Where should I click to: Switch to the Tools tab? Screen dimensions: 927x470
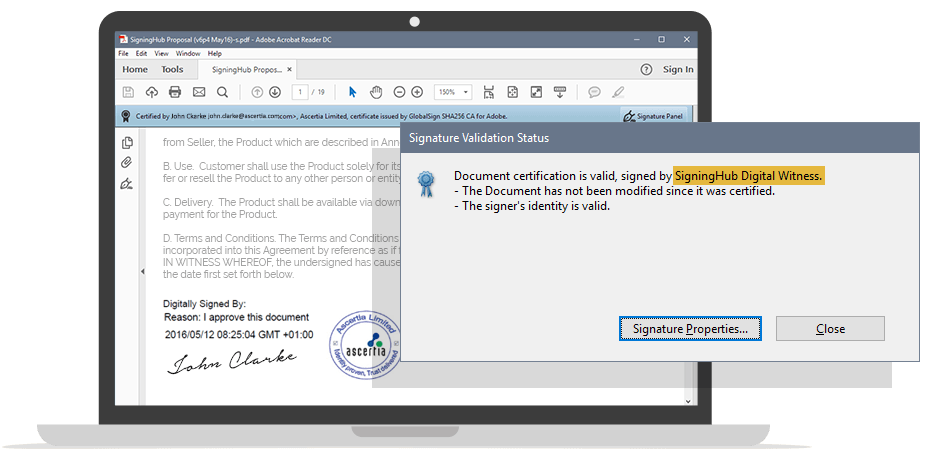tap(172, 69)
